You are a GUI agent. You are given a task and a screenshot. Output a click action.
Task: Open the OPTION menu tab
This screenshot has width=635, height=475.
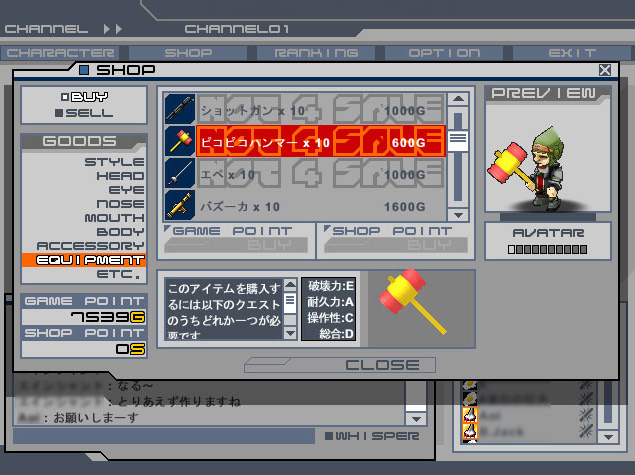pyautogui.click(x=444, y=53)
